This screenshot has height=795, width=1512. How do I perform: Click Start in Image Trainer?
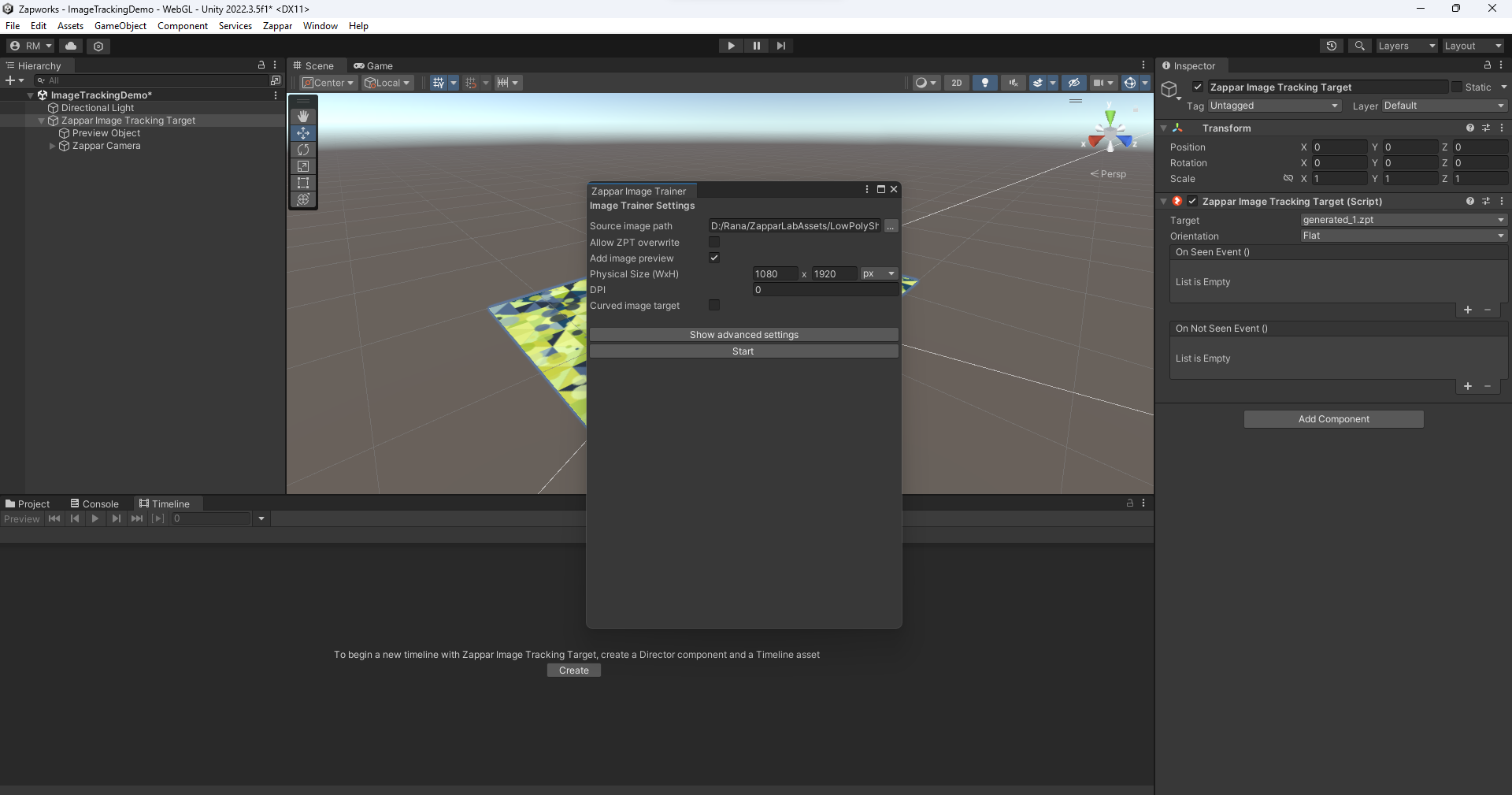tap(744, 351)
